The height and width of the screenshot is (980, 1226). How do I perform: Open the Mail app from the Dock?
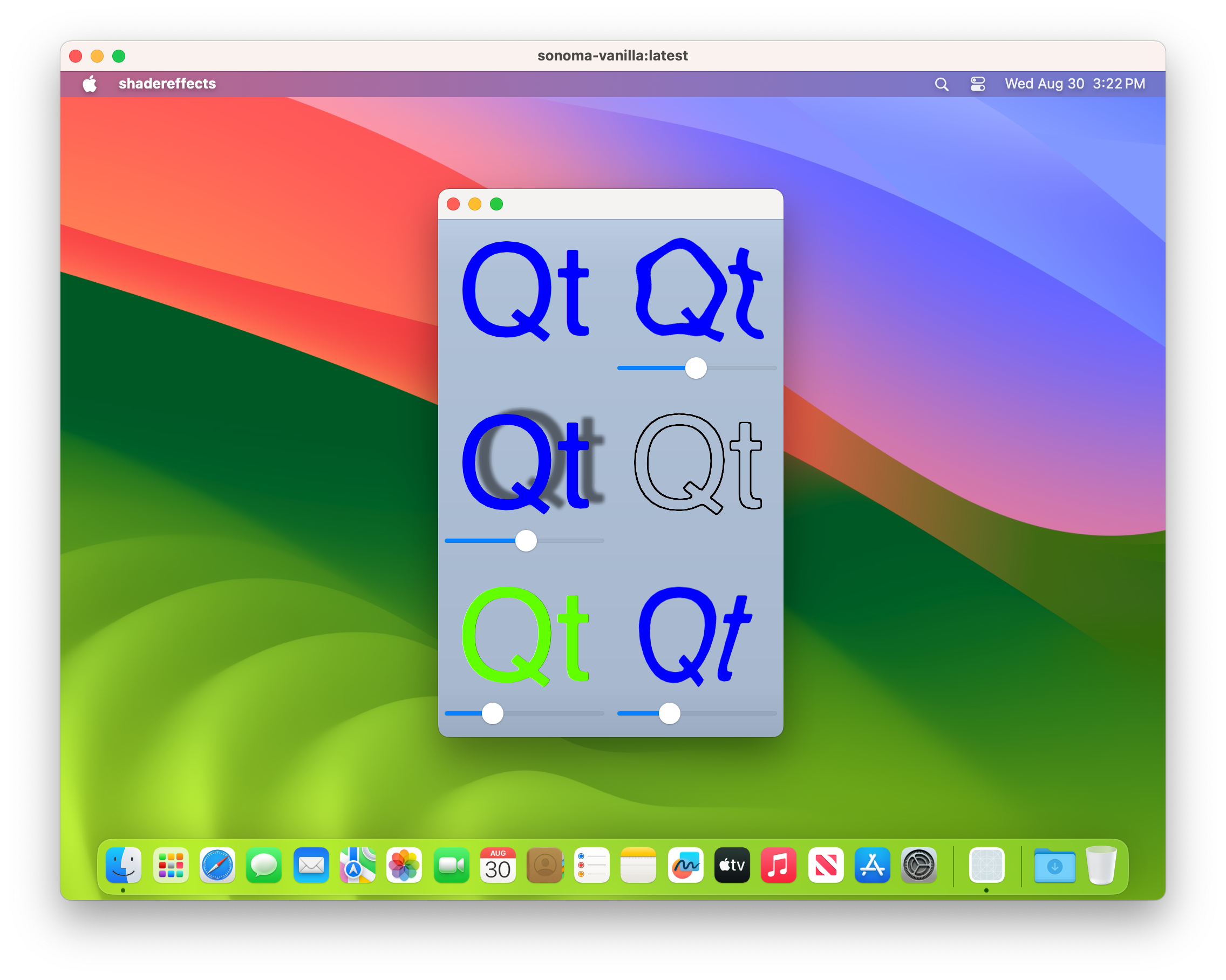tap(311, 866)
